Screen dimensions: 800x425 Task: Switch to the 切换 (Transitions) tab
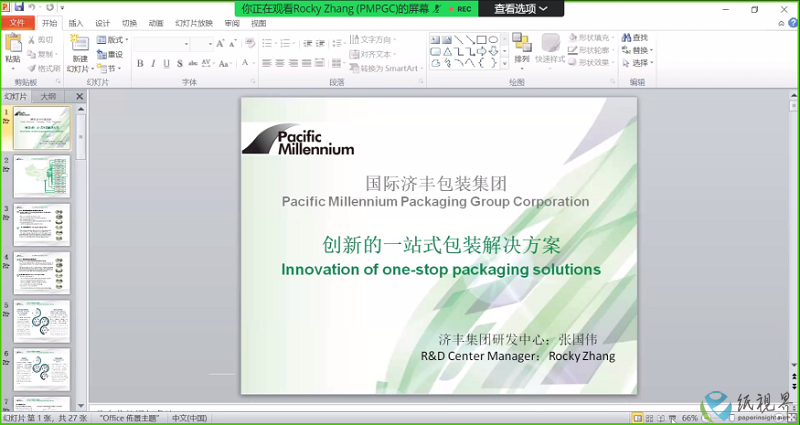click(x=129, y=23)
